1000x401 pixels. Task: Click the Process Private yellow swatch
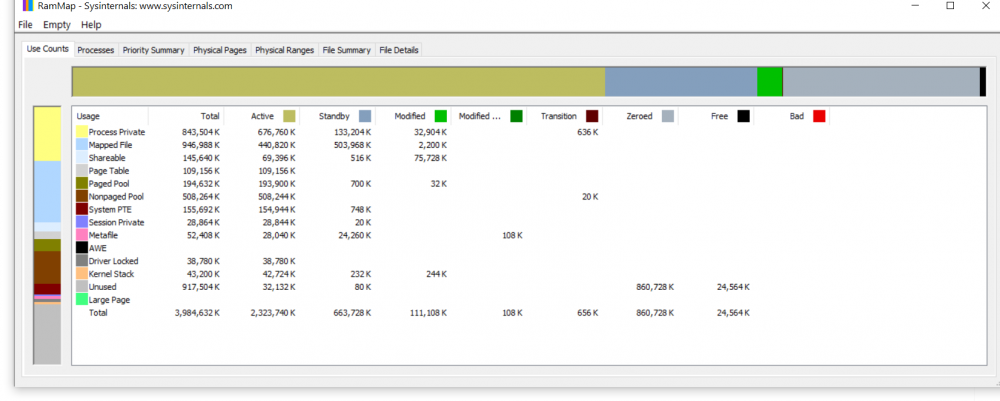pos(82,131)
